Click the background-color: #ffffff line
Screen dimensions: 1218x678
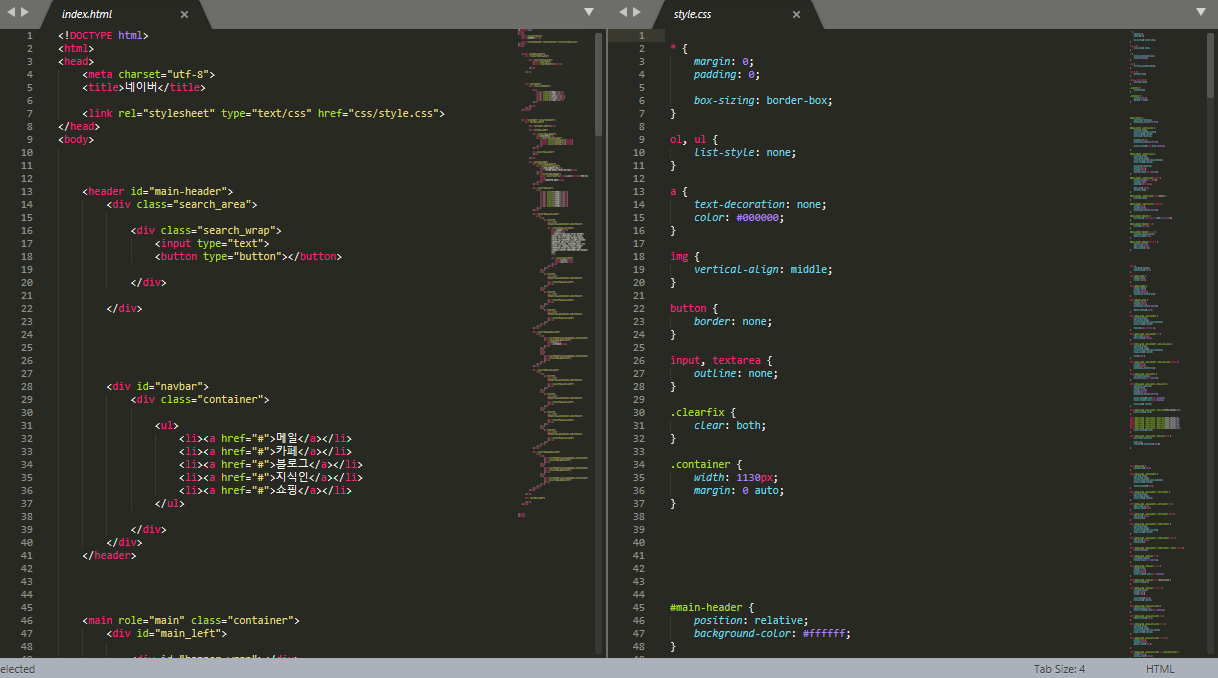tap(772, 633)
